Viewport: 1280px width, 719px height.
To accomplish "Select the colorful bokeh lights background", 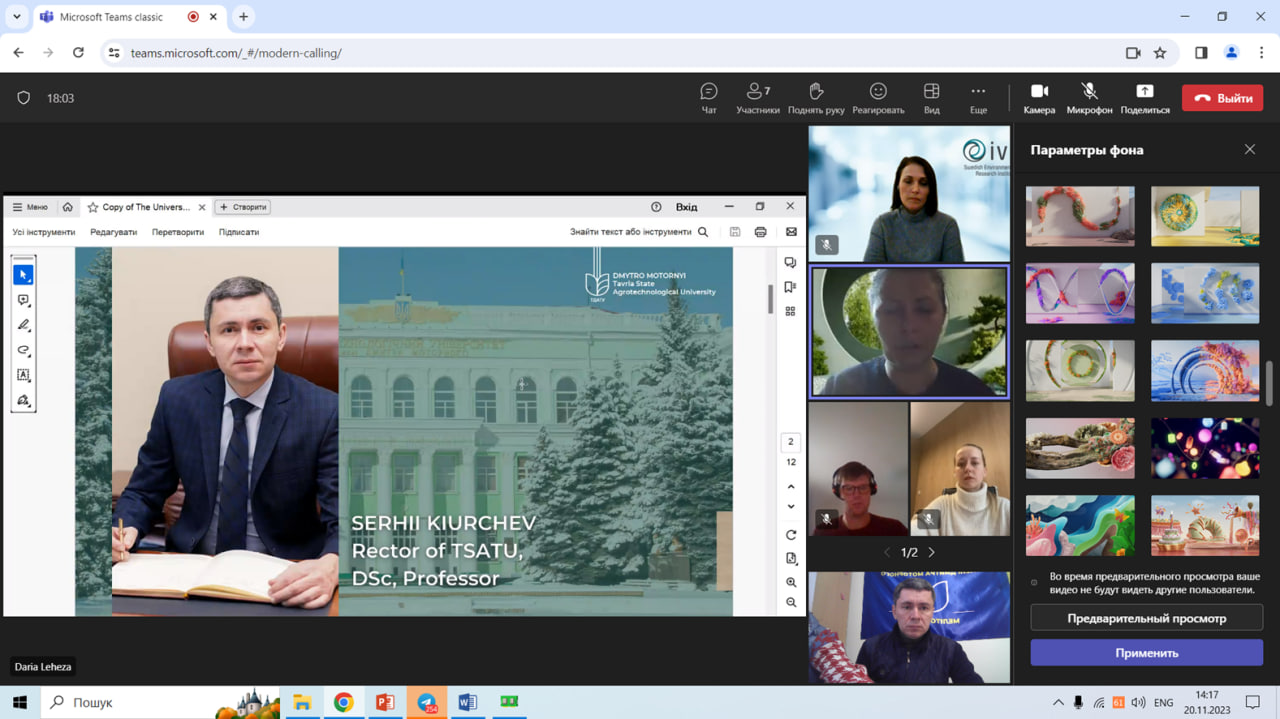I will coord(1205,448).
